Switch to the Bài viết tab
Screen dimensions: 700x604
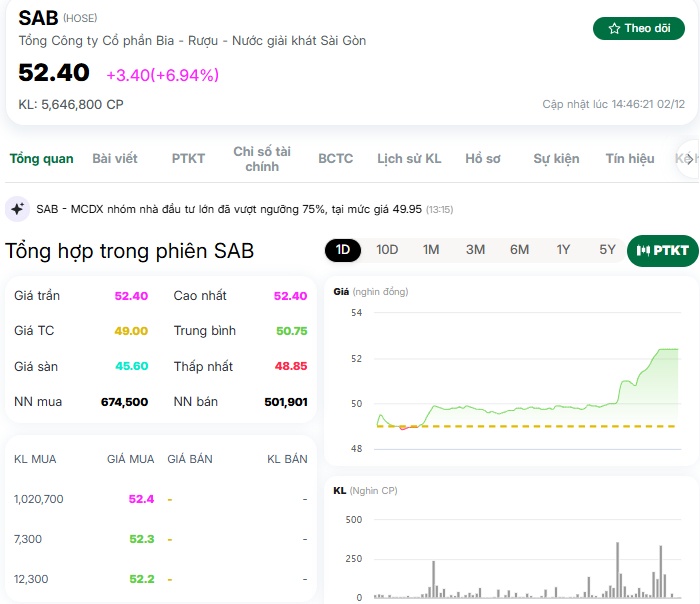click(115, 159)
